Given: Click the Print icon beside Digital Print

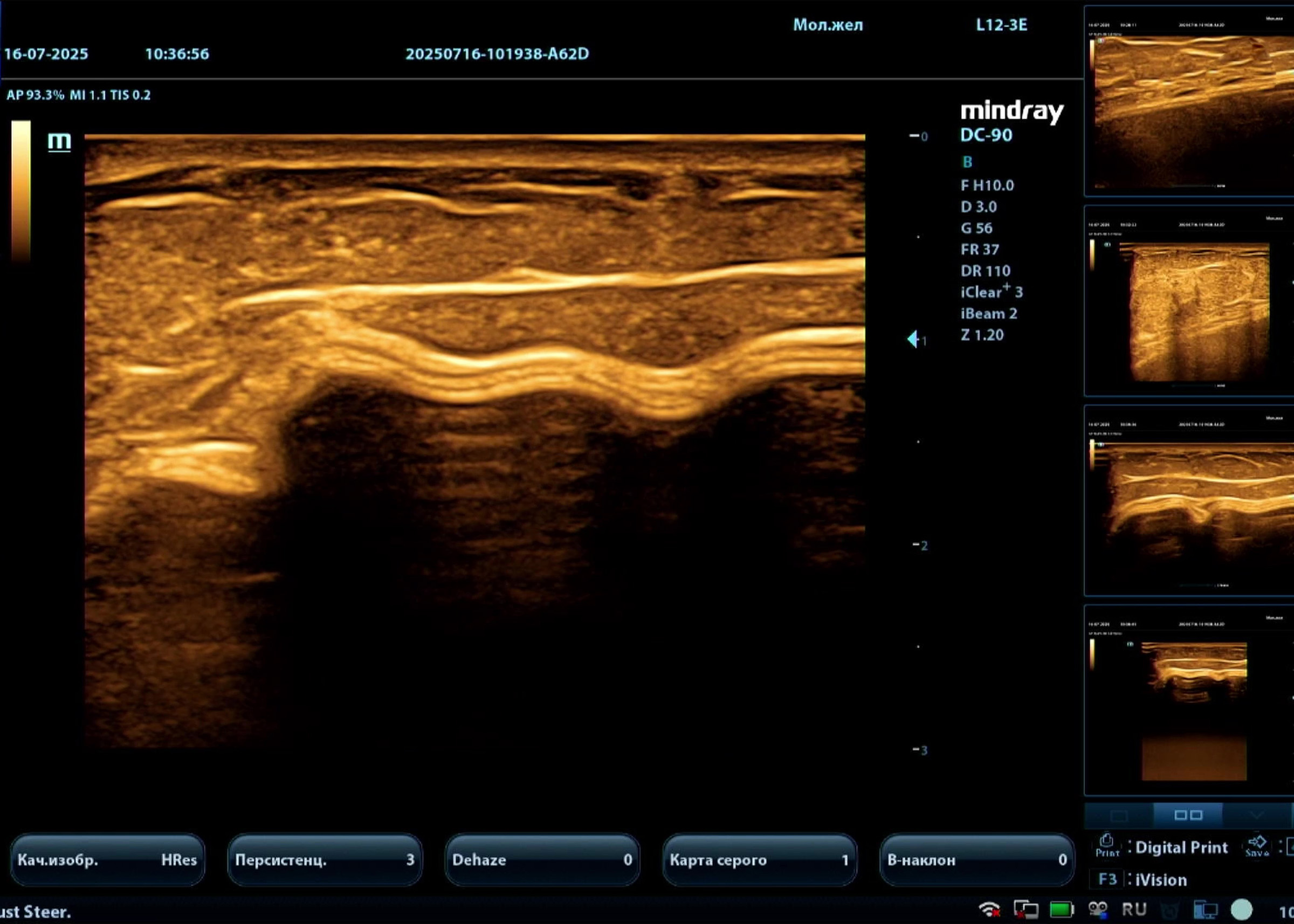Looking at the screenshot, I should [x=1107, y=845].
